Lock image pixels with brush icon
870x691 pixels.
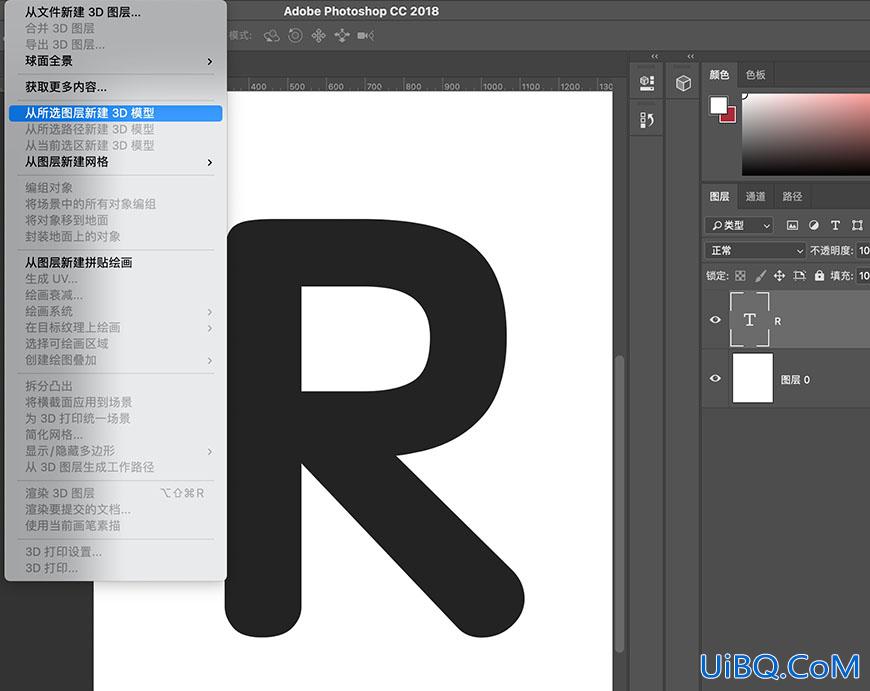[760, 275]
